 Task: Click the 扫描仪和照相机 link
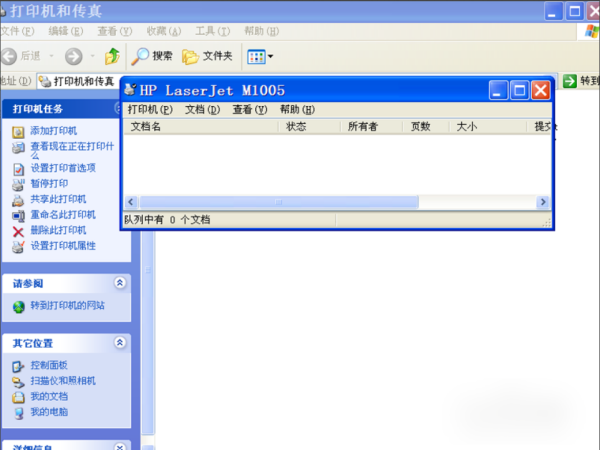pyautogui.click(x=63, y=381)
